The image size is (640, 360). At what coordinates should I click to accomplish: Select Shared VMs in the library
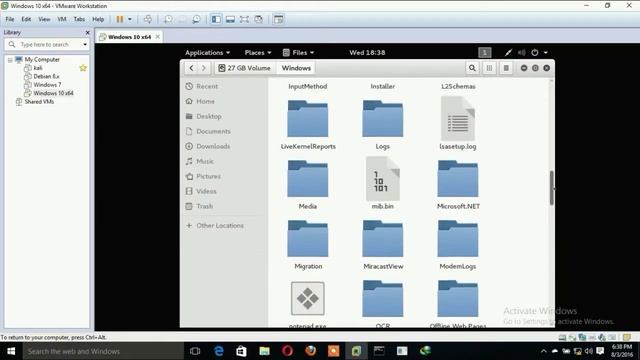(x=39, y=102)
